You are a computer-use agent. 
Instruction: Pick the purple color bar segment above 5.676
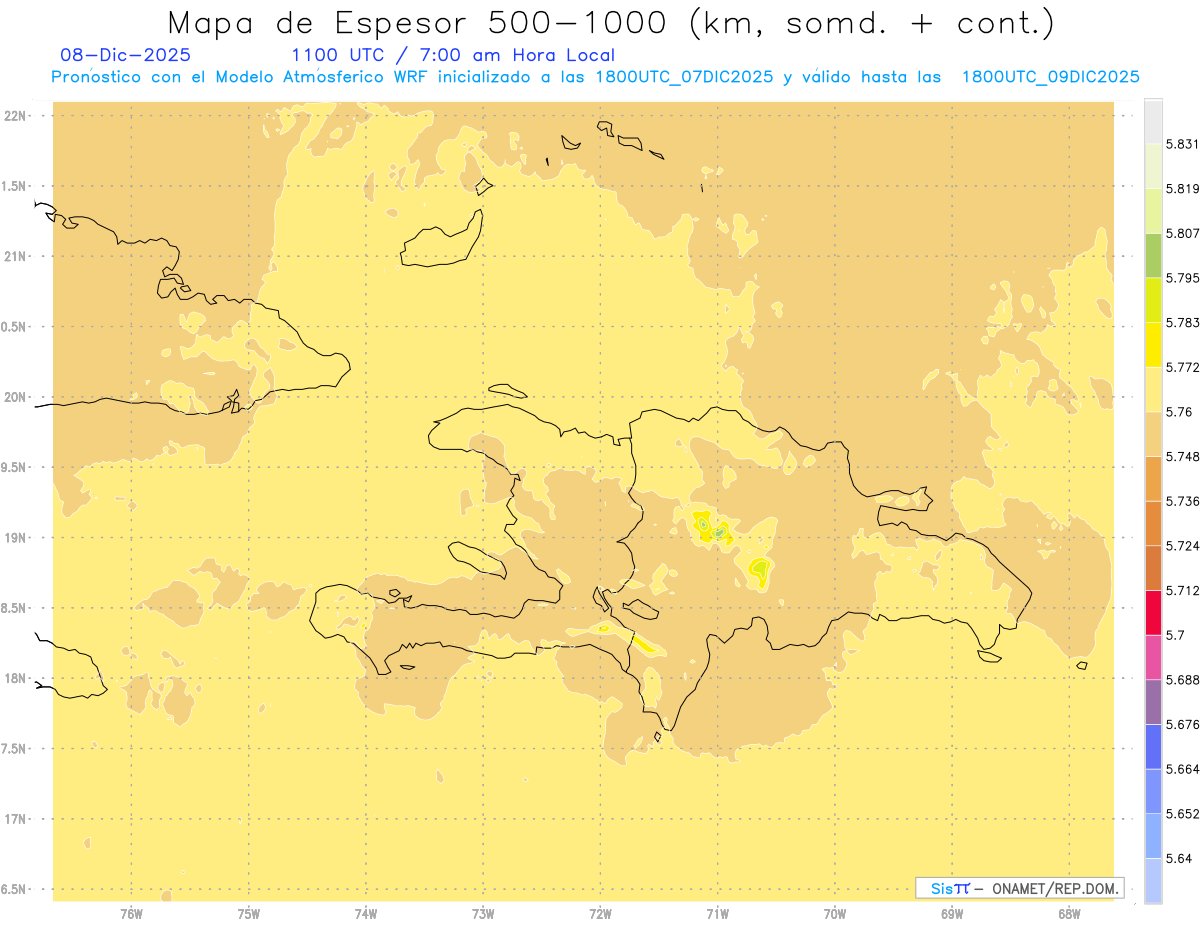point(1153,701)
